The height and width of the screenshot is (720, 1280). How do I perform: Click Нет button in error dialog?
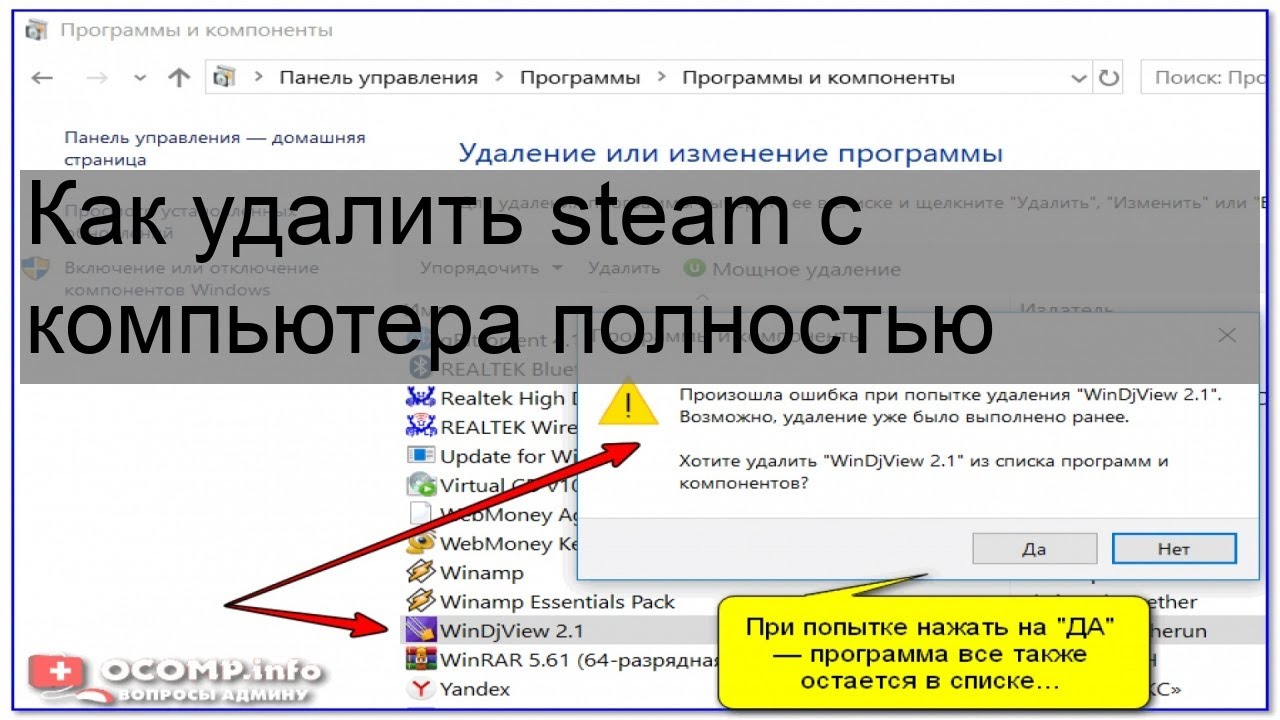(1174, 549)
